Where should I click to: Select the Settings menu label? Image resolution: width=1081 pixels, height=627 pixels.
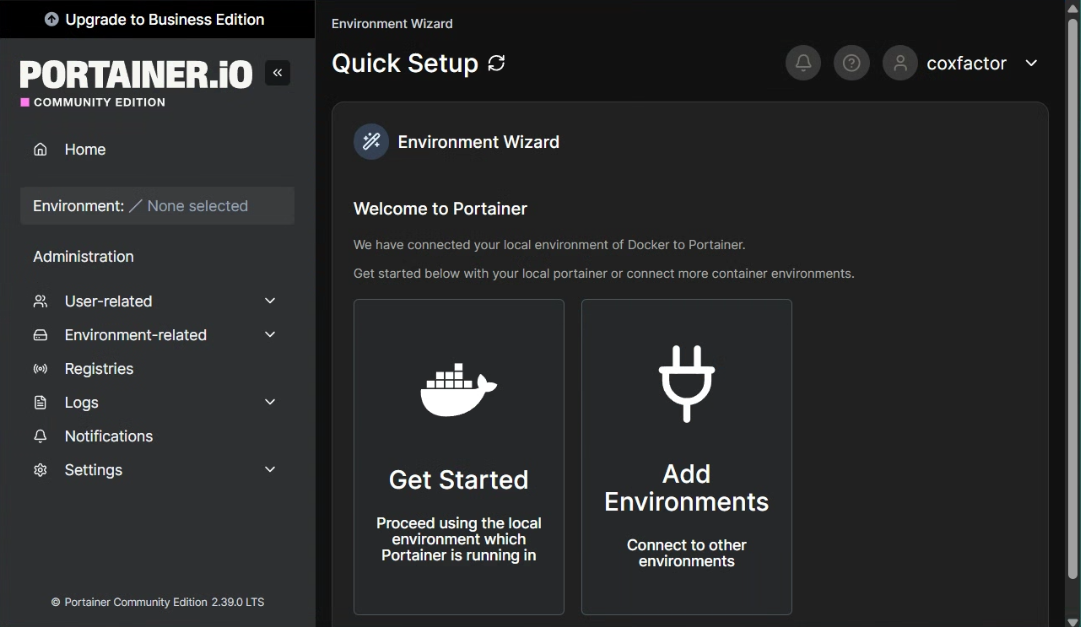(93, 470)
